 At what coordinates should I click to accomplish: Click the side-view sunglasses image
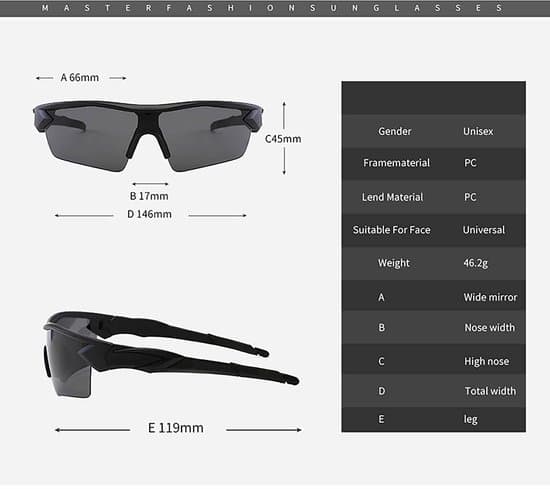pos(171,355)
